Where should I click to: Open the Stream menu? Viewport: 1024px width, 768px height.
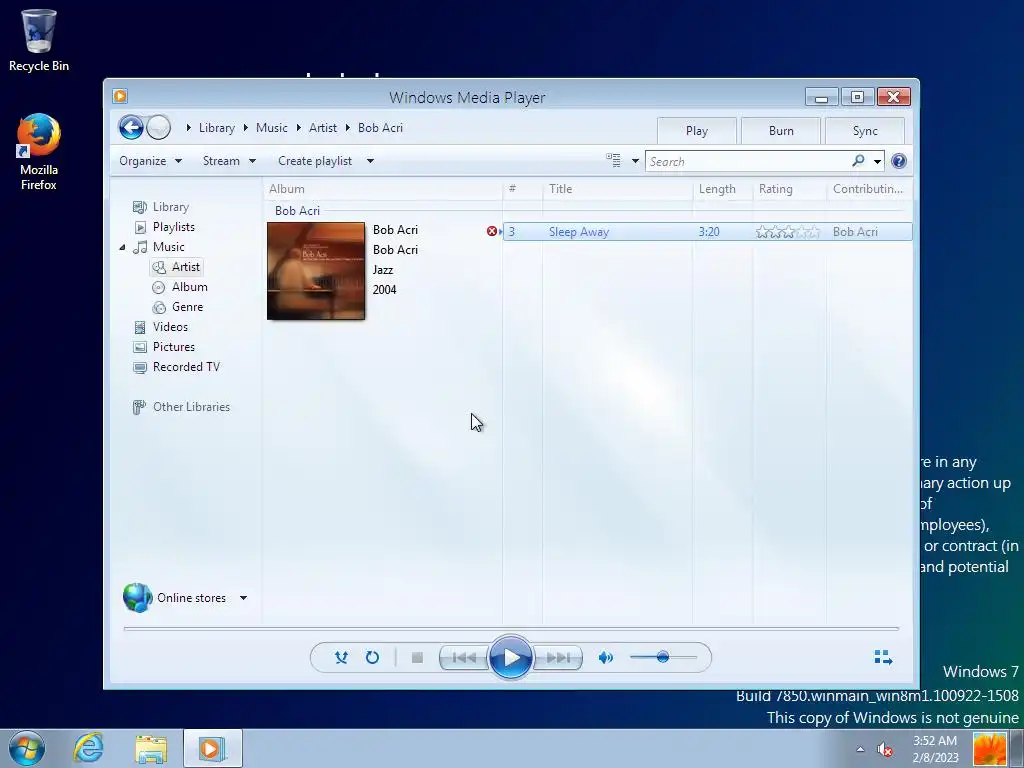[229, 161]
